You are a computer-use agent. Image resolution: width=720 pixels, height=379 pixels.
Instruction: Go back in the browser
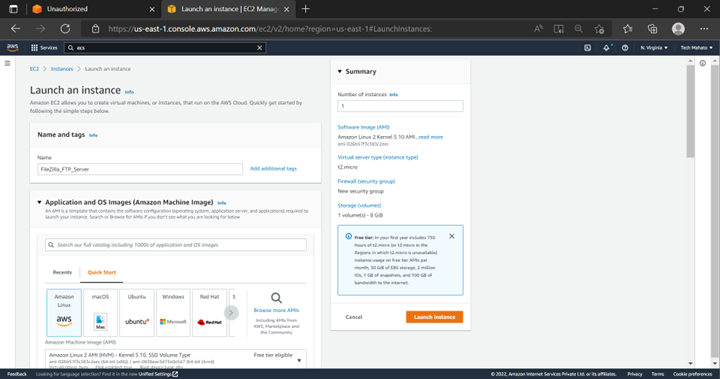pyautogui.click(x=16, y=28)
